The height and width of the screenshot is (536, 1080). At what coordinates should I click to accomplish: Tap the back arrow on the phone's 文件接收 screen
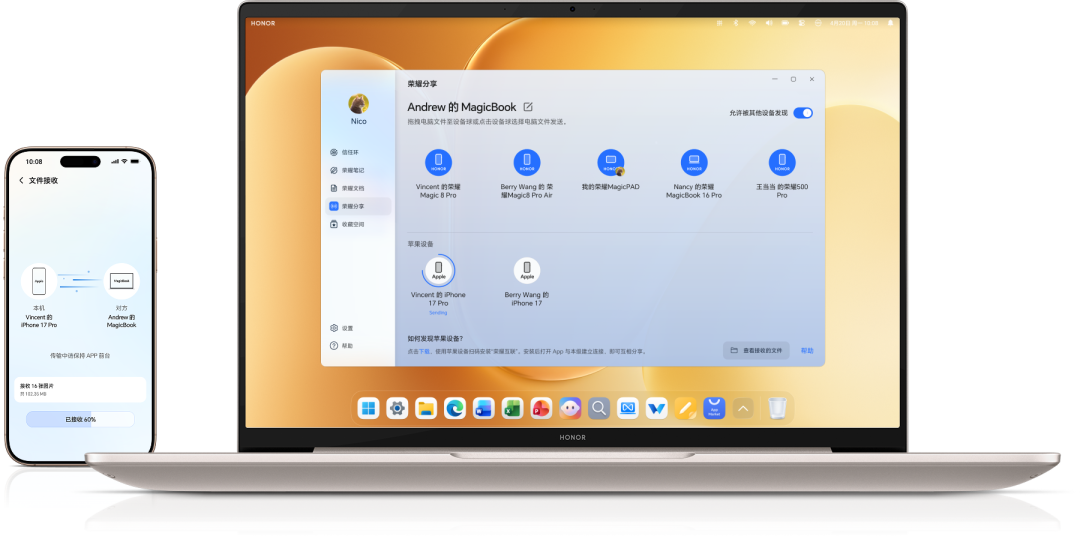click(x=21, y=181)
